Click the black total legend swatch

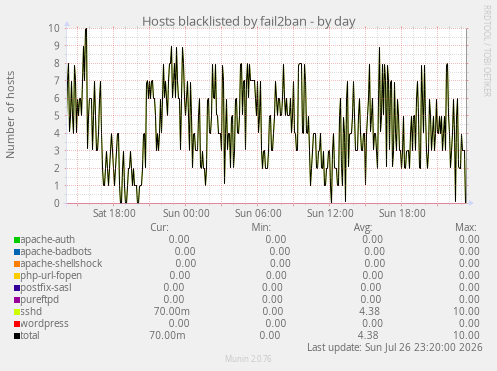tap(17, 336)
